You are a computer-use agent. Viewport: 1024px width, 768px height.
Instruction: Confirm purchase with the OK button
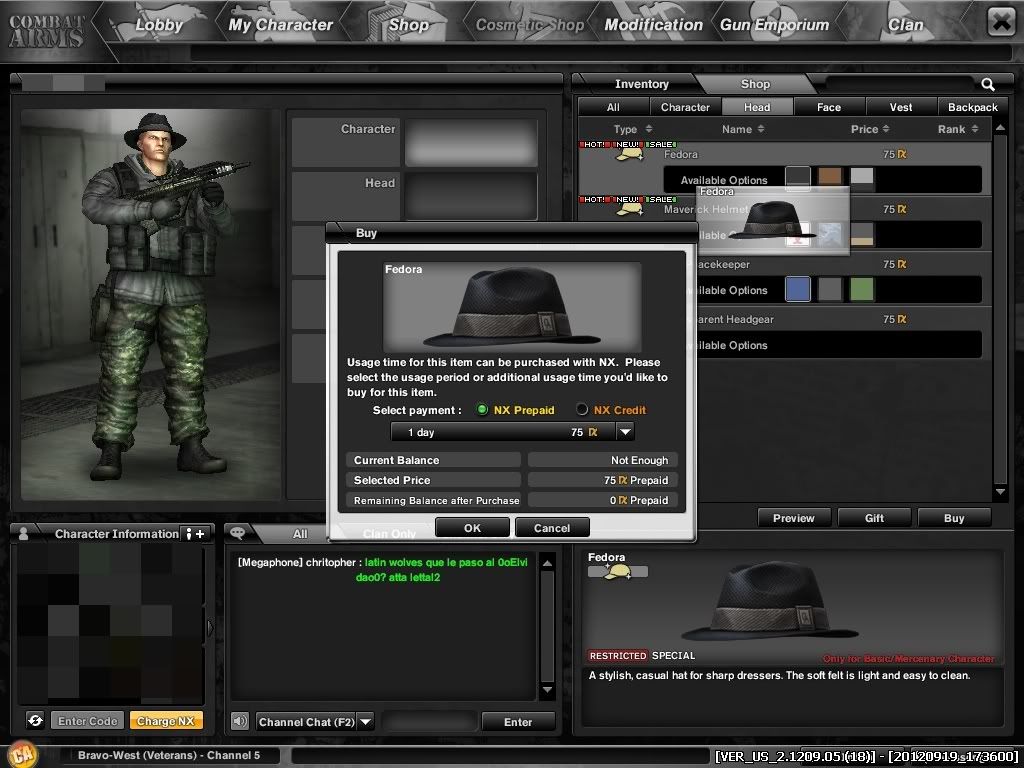click(x=472, y=528)
